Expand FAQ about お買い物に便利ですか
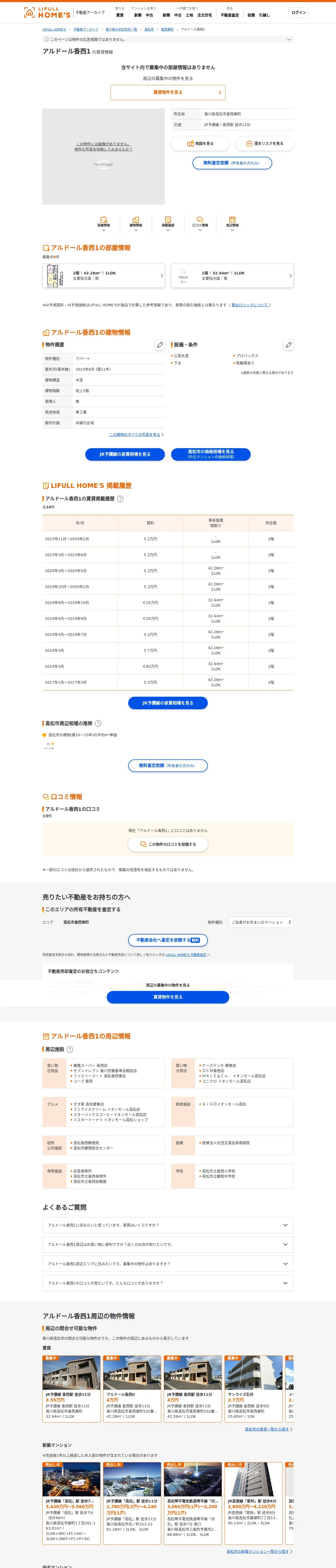 (168, 1245)
